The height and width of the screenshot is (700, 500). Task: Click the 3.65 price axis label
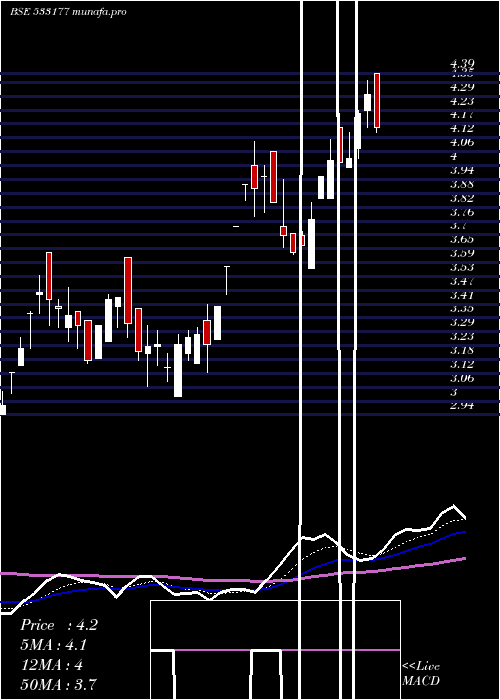click(462, 239)
